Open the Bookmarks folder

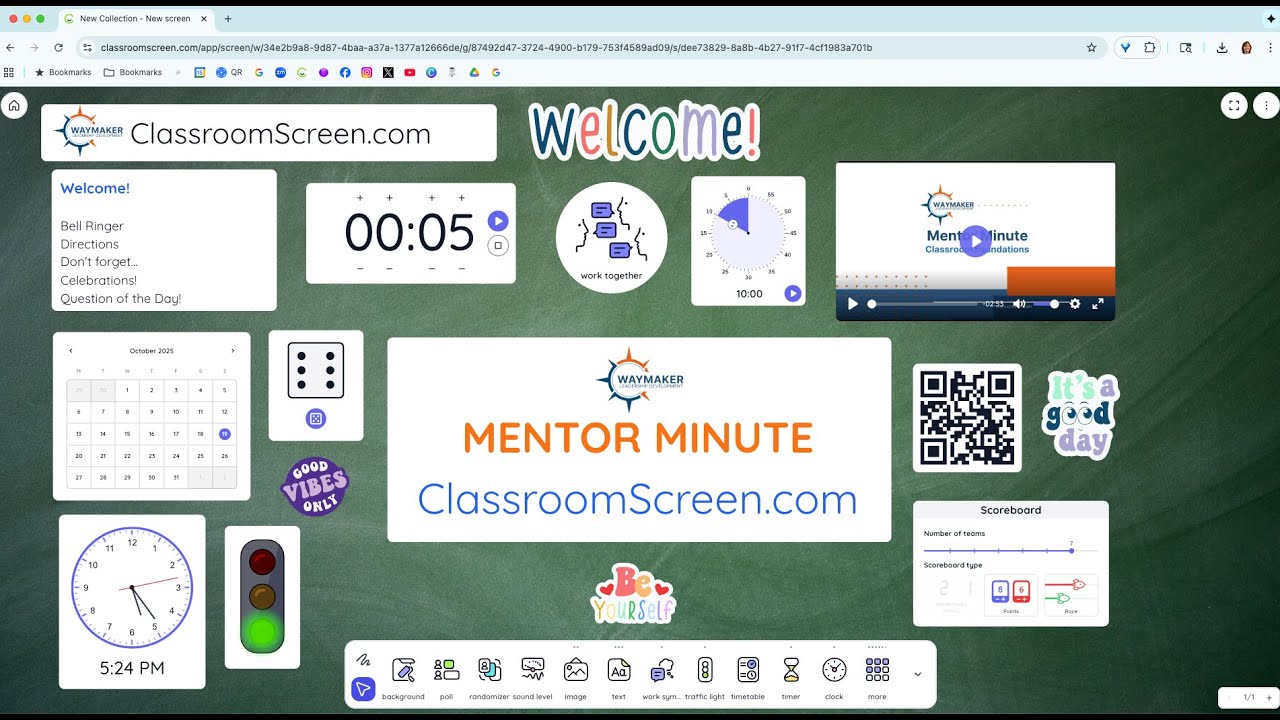point(133,72)
